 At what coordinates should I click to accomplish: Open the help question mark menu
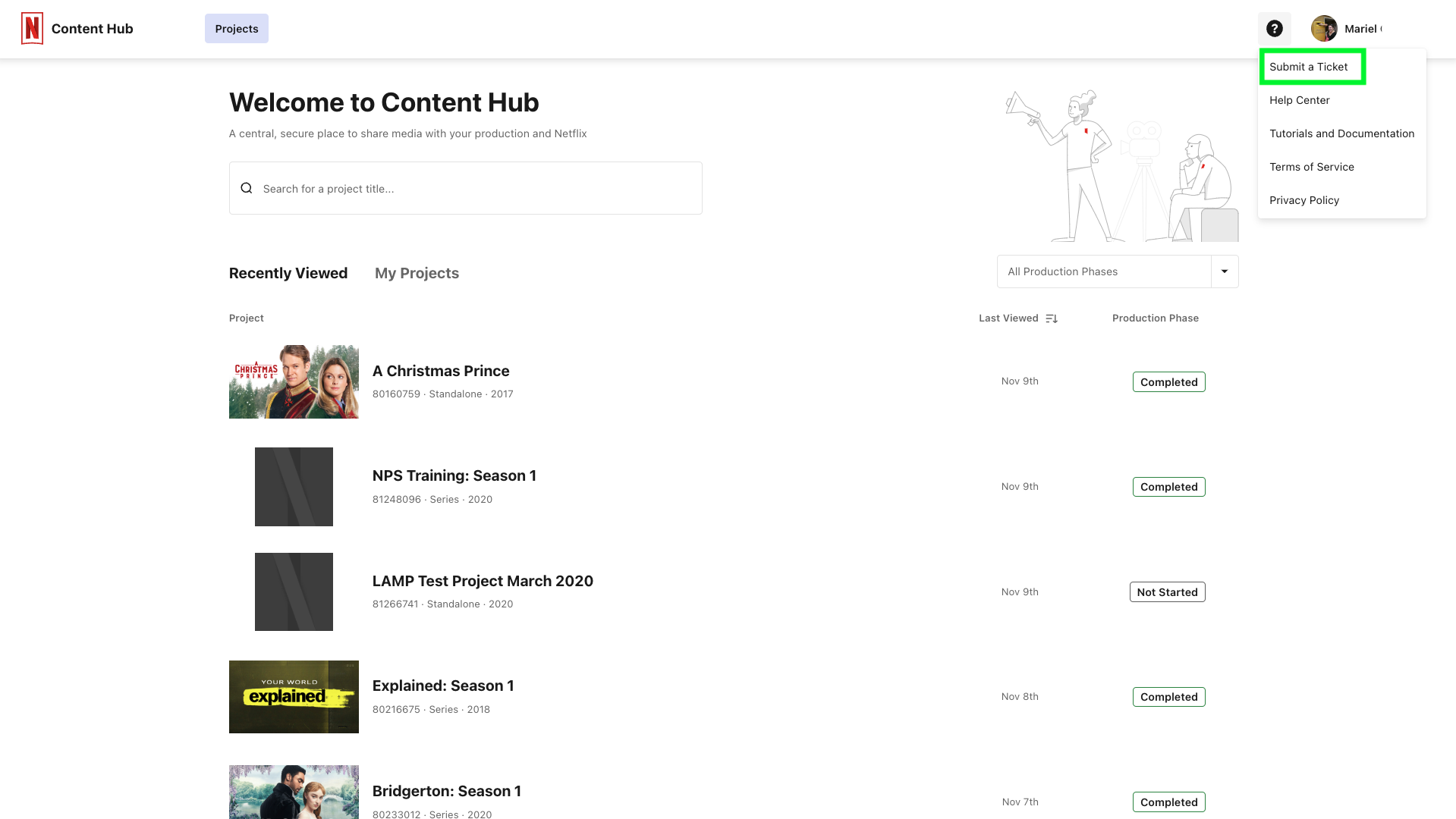(x=1275, y=29)
